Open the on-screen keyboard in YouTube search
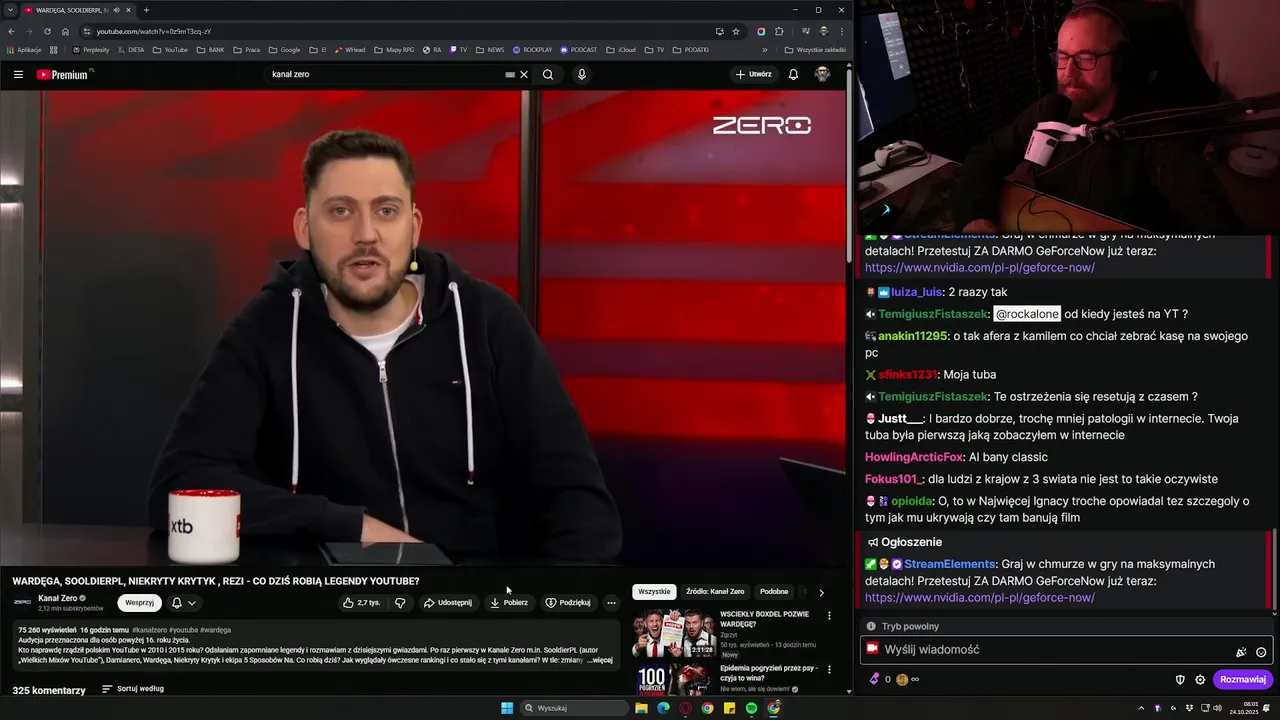Screen dimensions: 1280x720 (510, 74)
